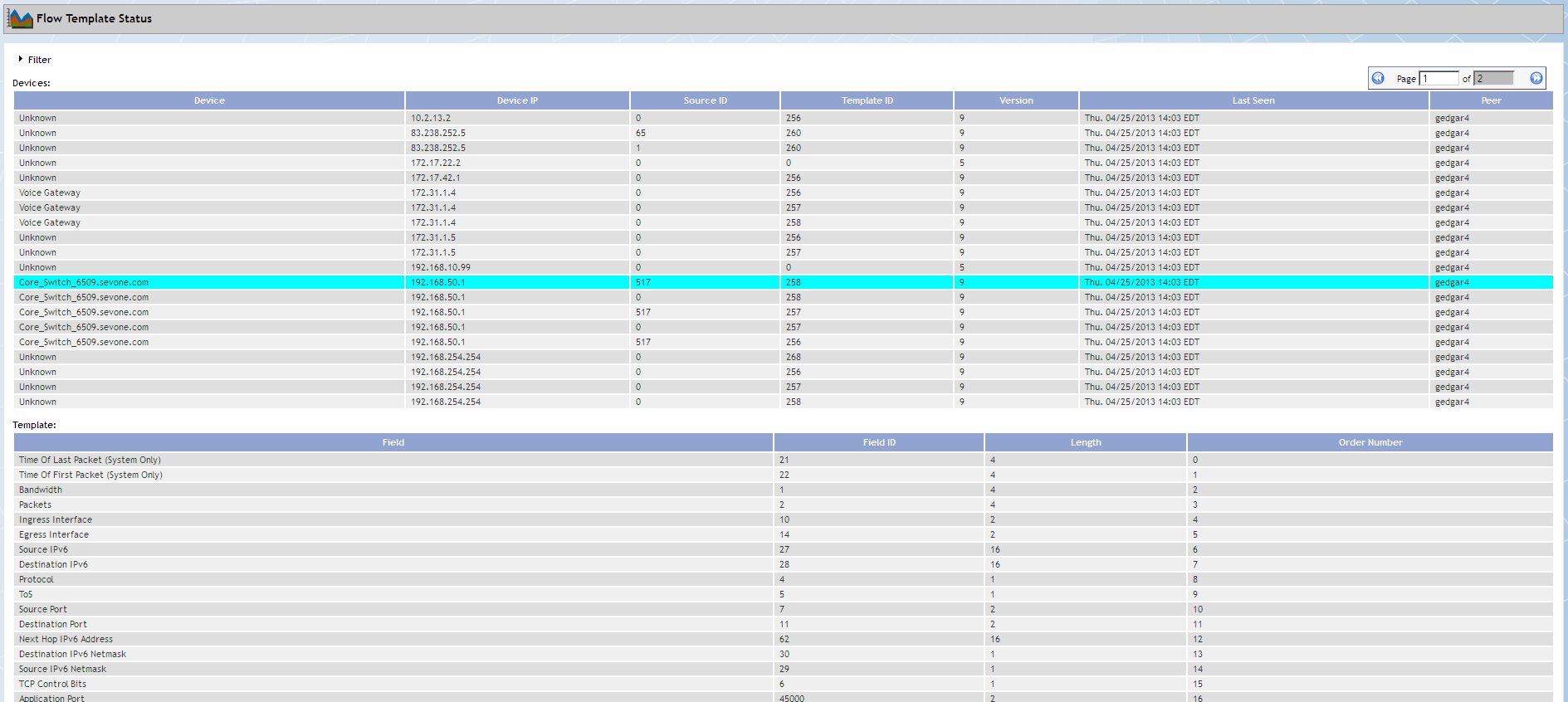Click the Source IPv6 field row
This screenshot has width=1568, height=702.
coord(784,549)
